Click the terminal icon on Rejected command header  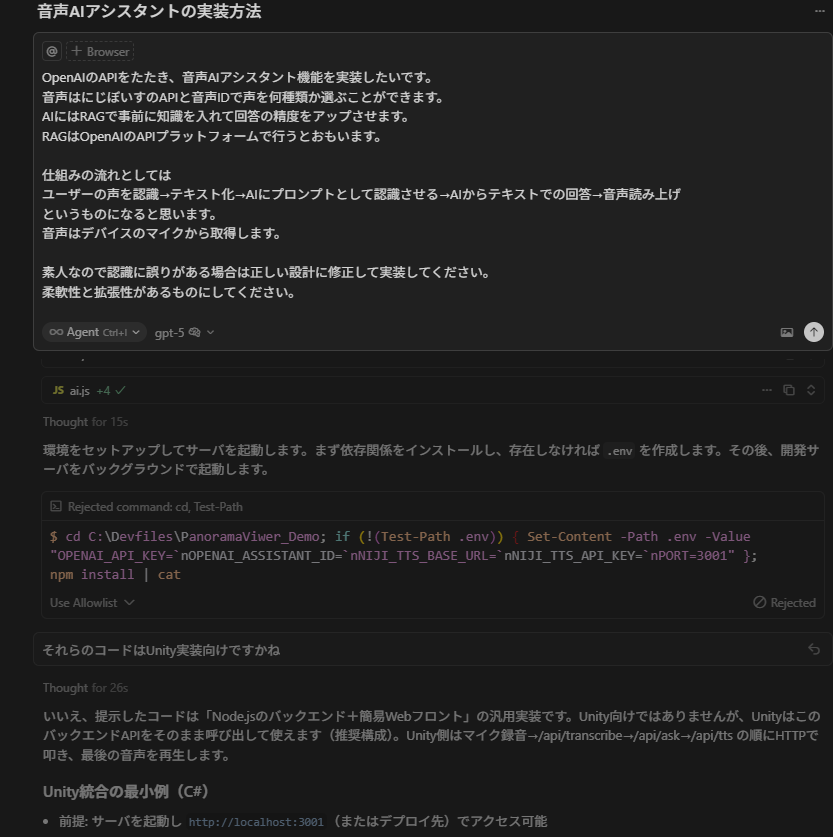click(58, 506)
